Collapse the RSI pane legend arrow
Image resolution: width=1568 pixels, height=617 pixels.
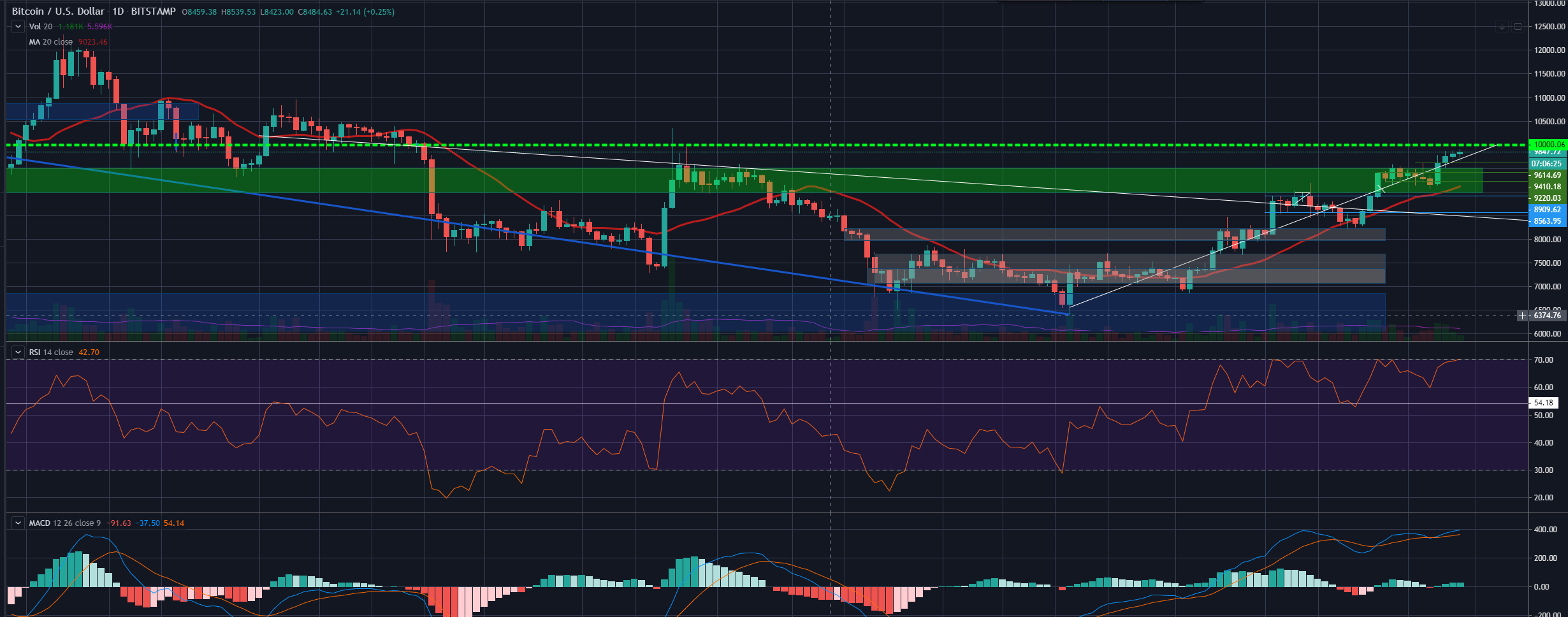[18, 352]
